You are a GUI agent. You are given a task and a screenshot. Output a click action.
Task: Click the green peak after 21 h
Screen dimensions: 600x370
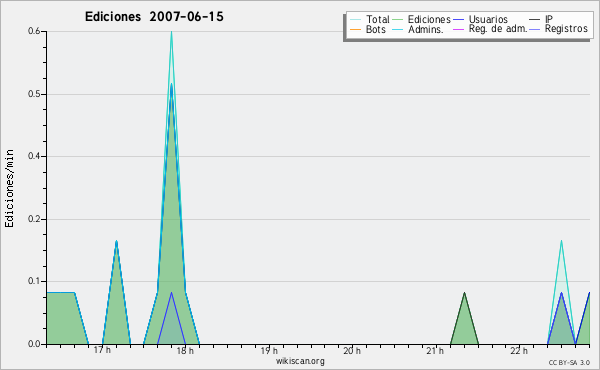click(465, 294)
